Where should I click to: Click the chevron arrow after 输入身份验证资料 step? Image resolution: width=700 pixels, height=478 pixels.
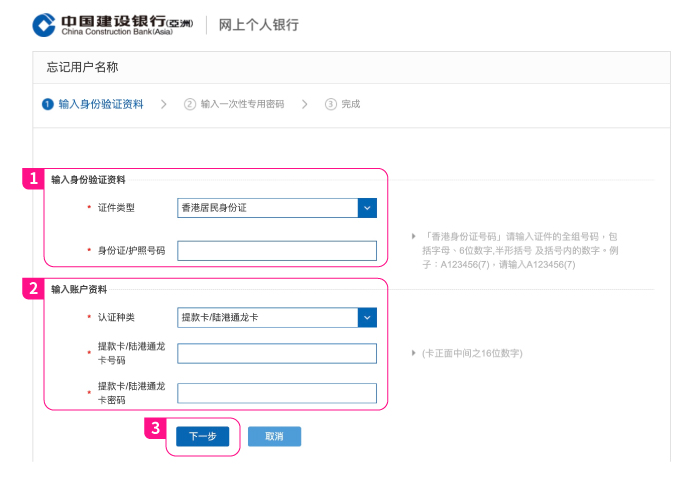[x=164, y=104]
